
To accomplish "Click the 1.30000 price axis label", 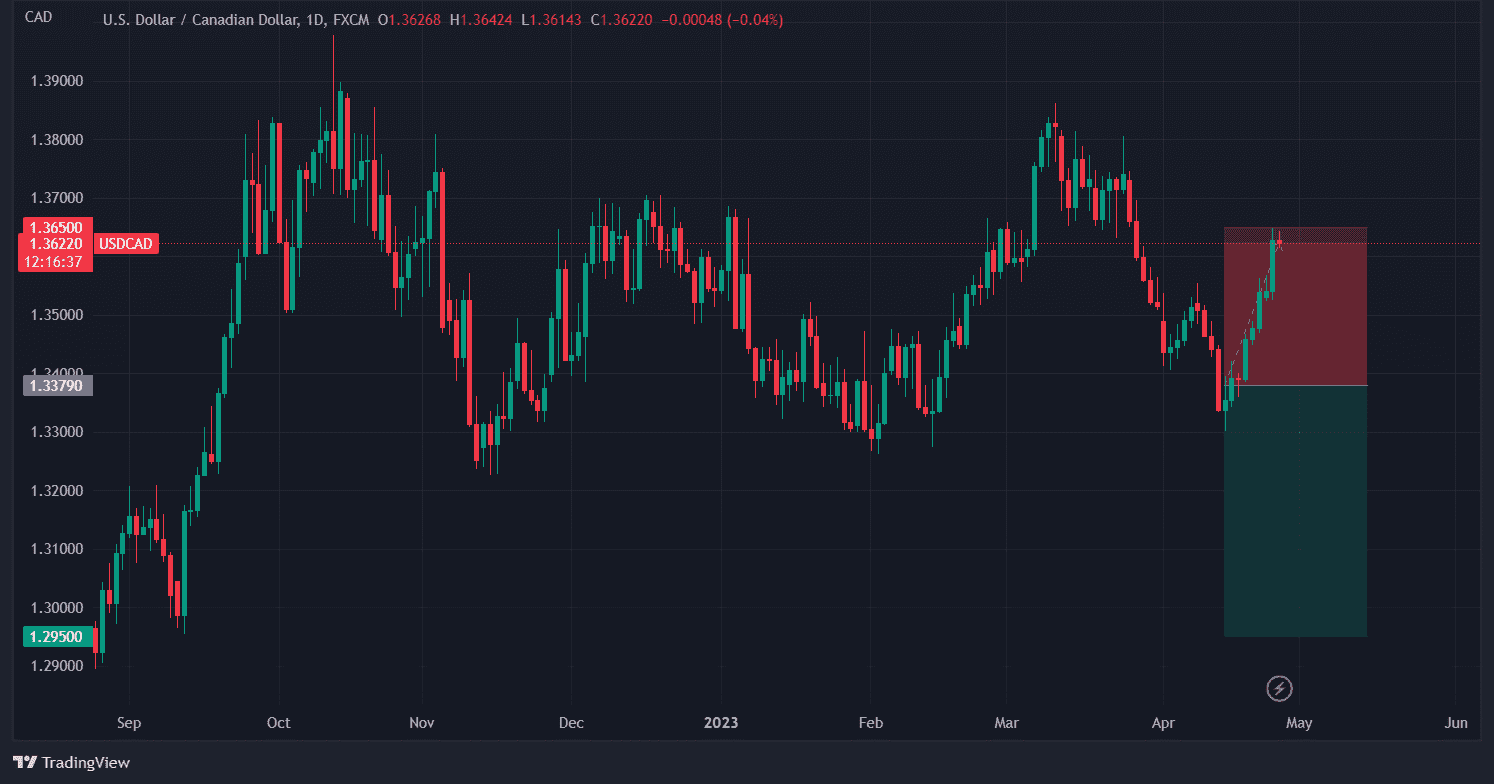I will point(56,608).
